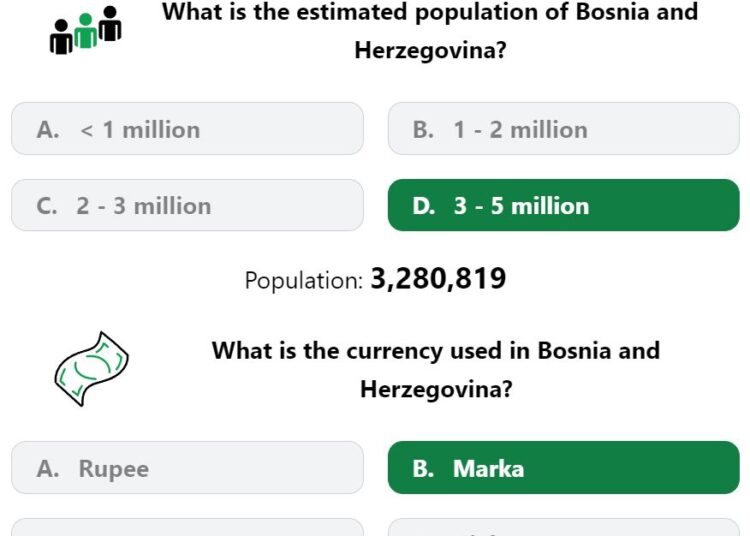Select answer B. 1 - 2 million
Screen dimensions: 750x536
coord(563,129)
